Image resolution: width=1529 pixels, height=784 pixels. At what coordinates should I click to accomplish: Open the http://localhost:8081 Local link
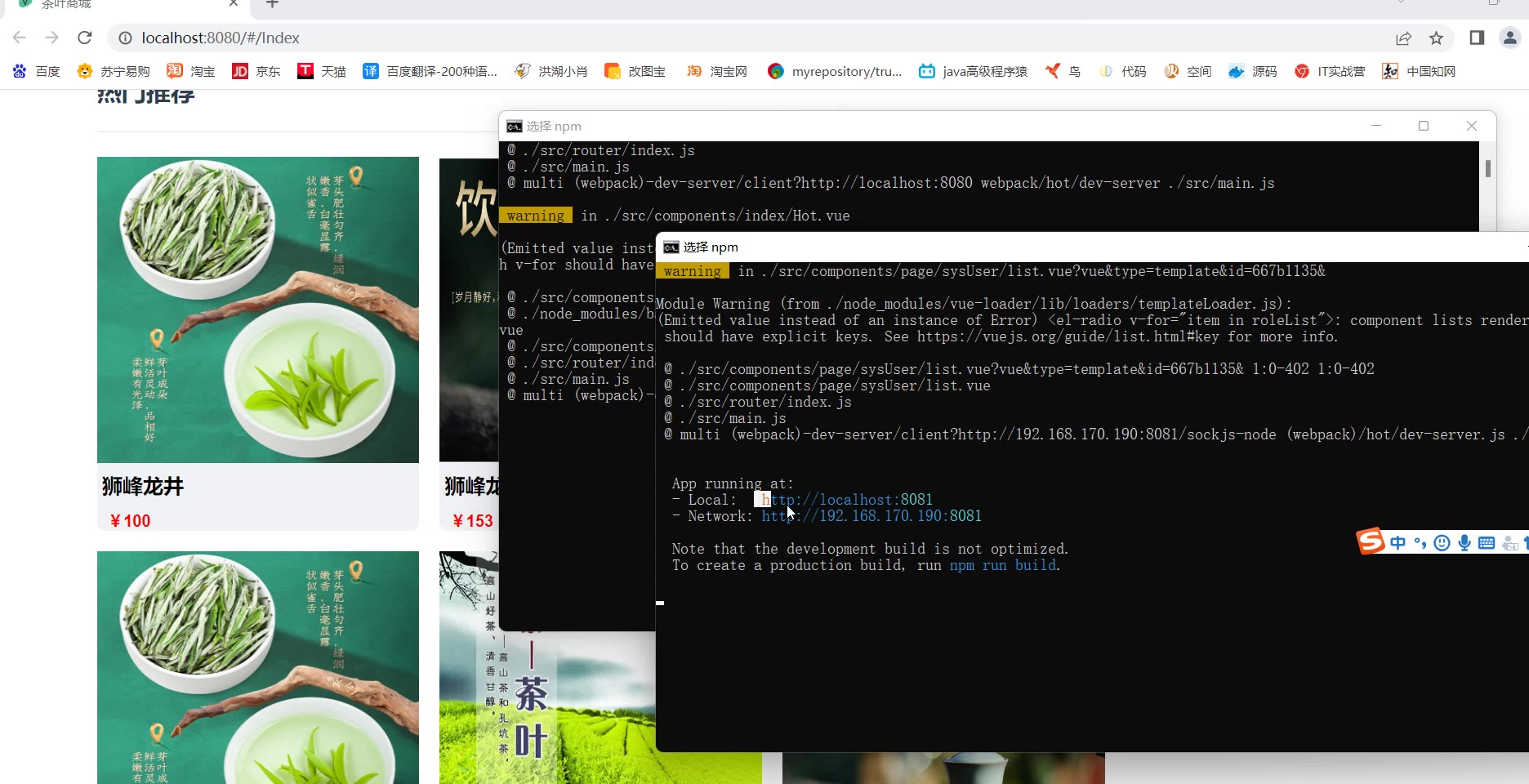(x=847, y=500)
